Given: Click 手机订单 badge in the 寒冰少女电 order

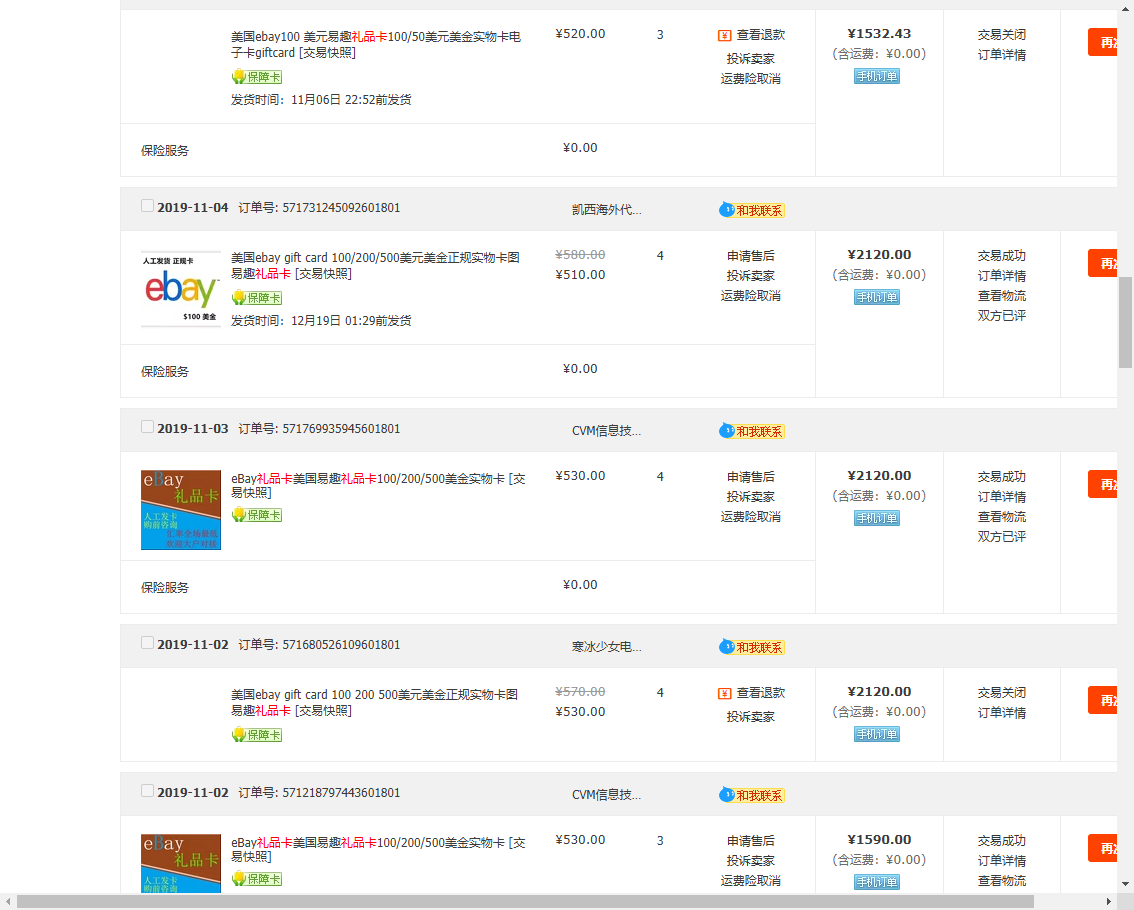Looking at the screenshot, I should pyautogui.click(x=877, y=734).
